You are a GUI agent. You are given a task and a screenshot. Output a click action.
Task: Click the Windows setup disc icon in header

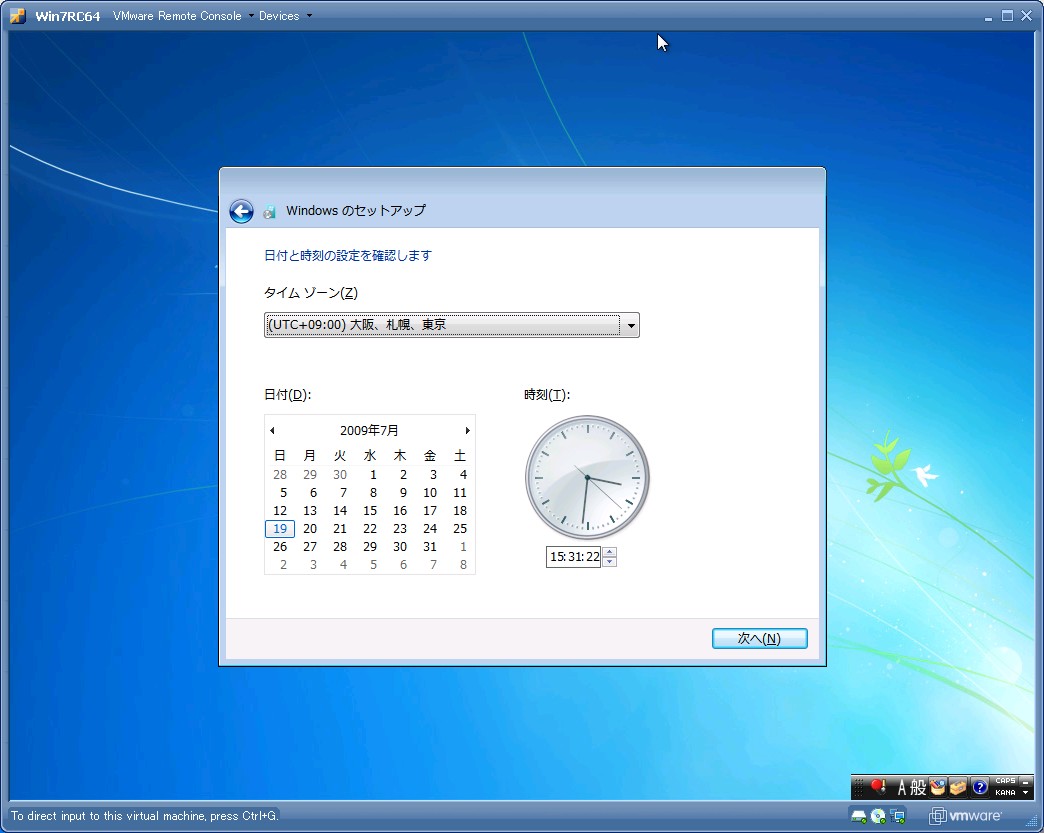(x=269, y=212)
